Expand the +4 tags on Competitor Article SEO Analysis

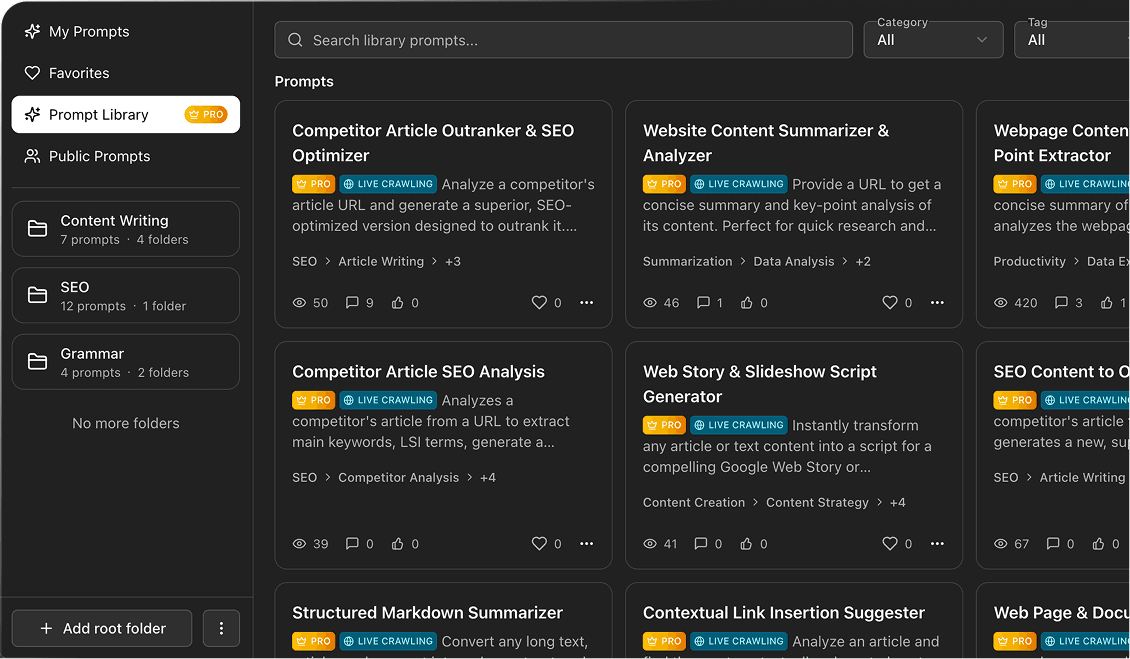coord(488,478)
